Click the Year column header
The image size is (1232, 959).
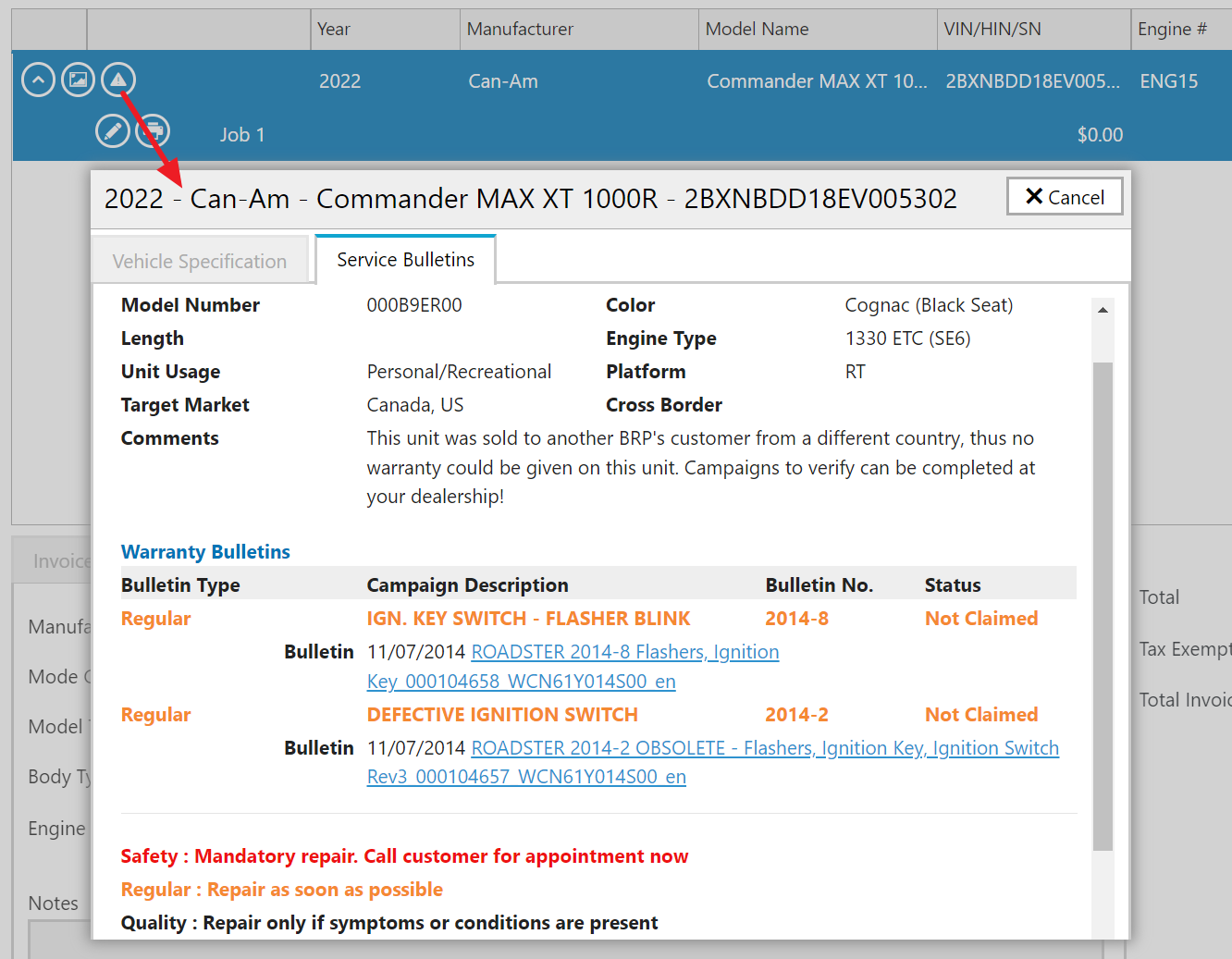click(x=385, y=29)
